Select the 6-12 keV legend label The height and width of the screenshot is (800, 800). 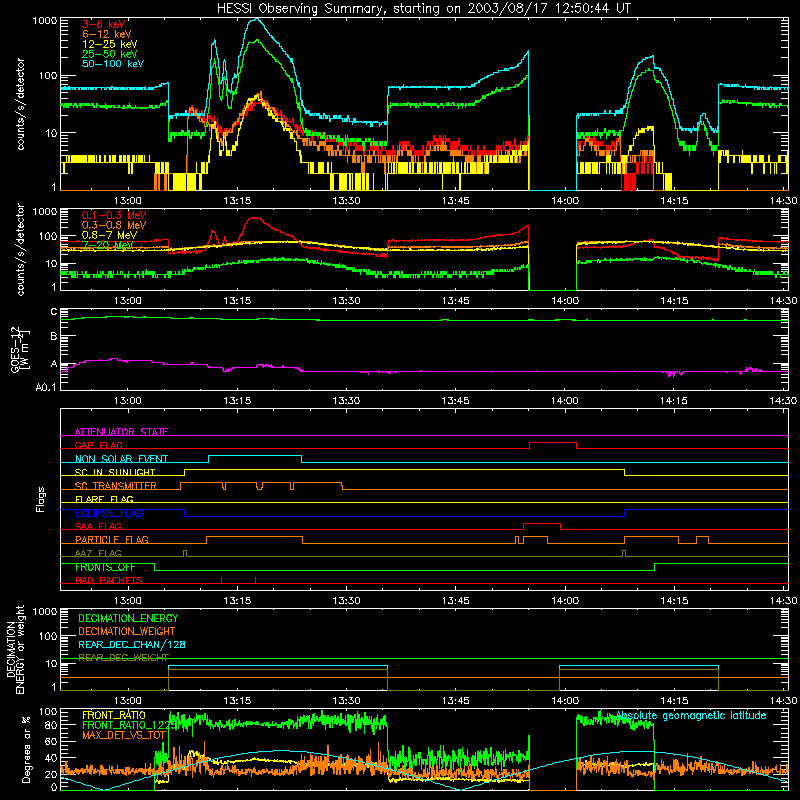pyautogui.click(x=107, y=34)
